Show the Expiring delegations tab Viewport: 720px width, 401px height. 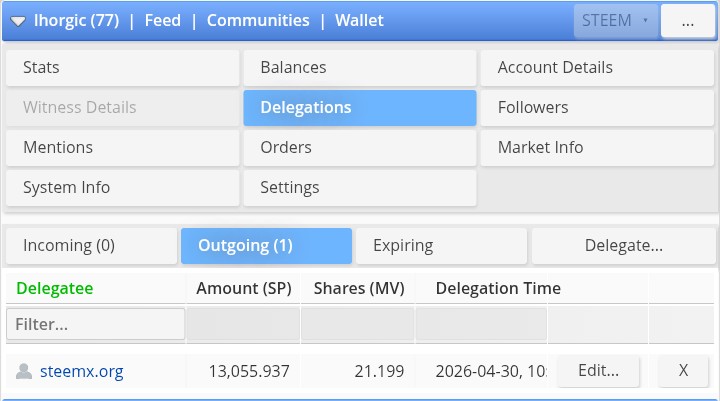pyautogui.click(x=441, y=246)
